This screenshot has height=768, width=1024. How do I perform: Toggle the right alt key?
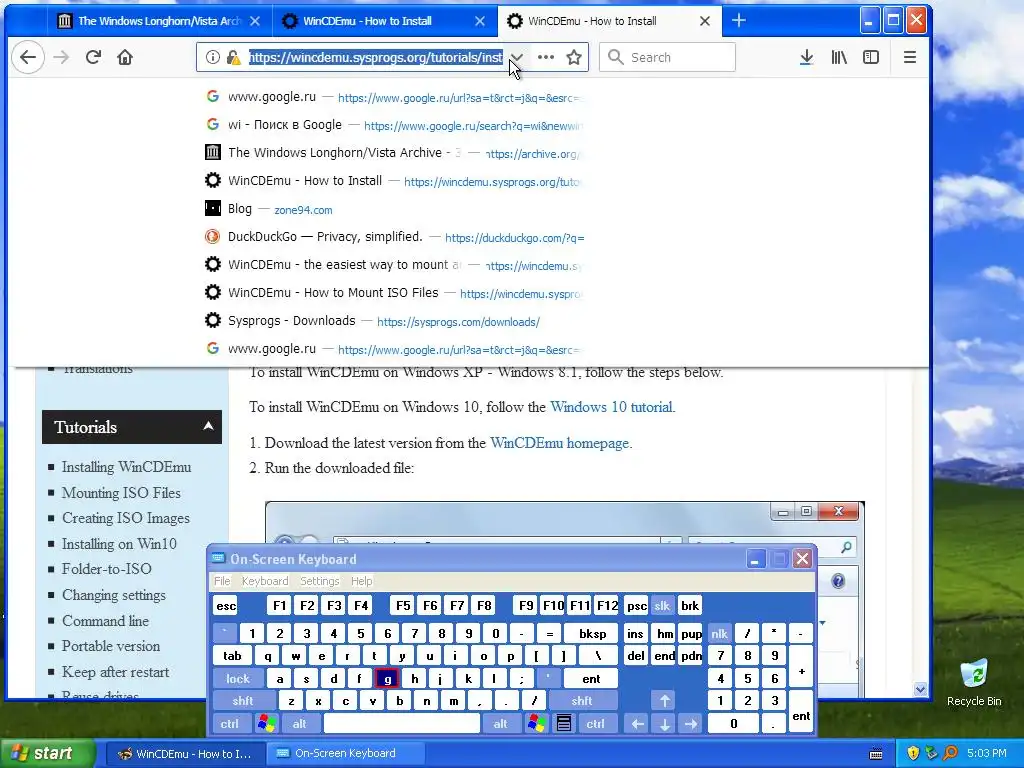(500, 724)
